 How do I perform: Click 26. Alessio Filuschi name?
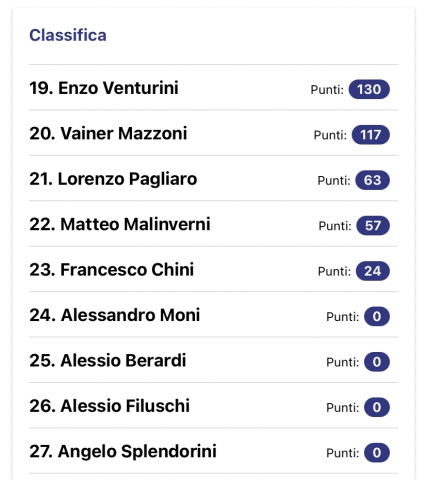(x=110, y=406)
